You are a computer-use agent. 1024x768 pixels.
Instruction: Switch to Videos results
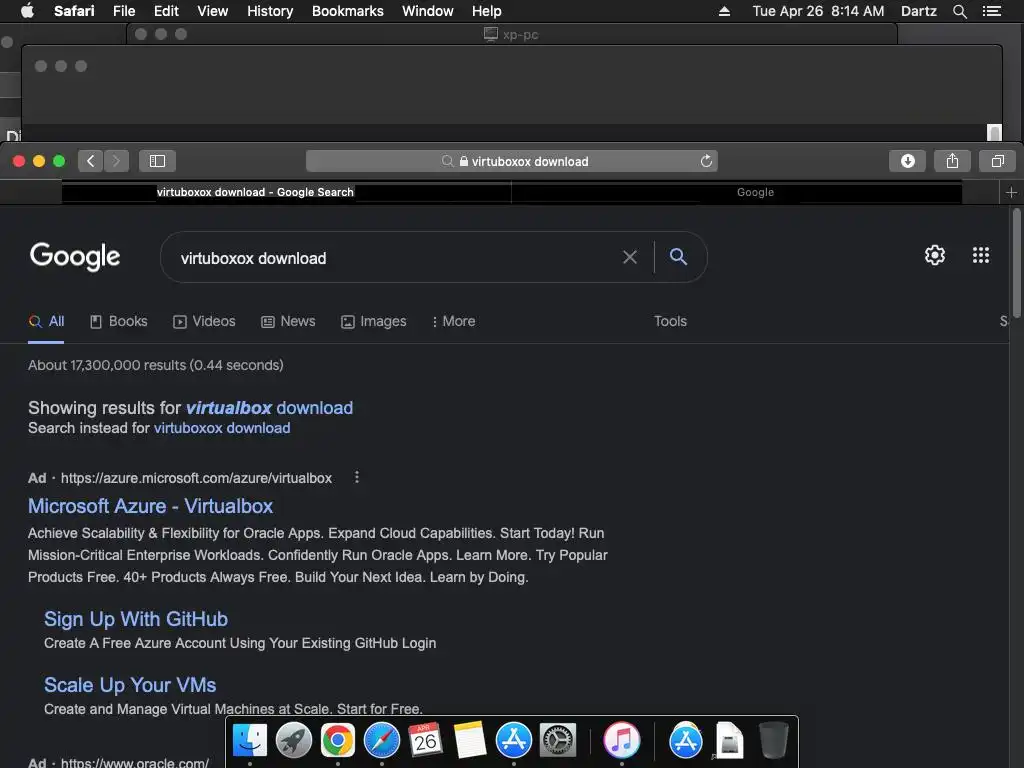click(x=204, y=321)
